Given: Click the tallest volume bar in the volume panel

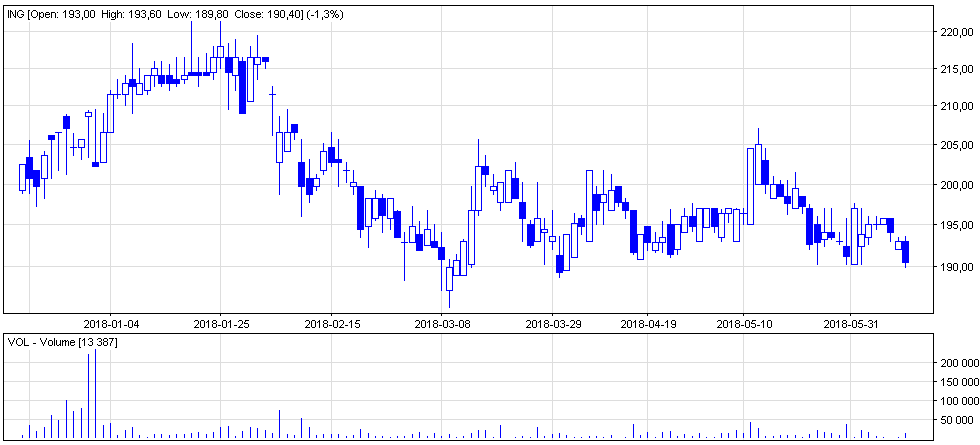Looking at the screenshot, I should coord(95,394).
